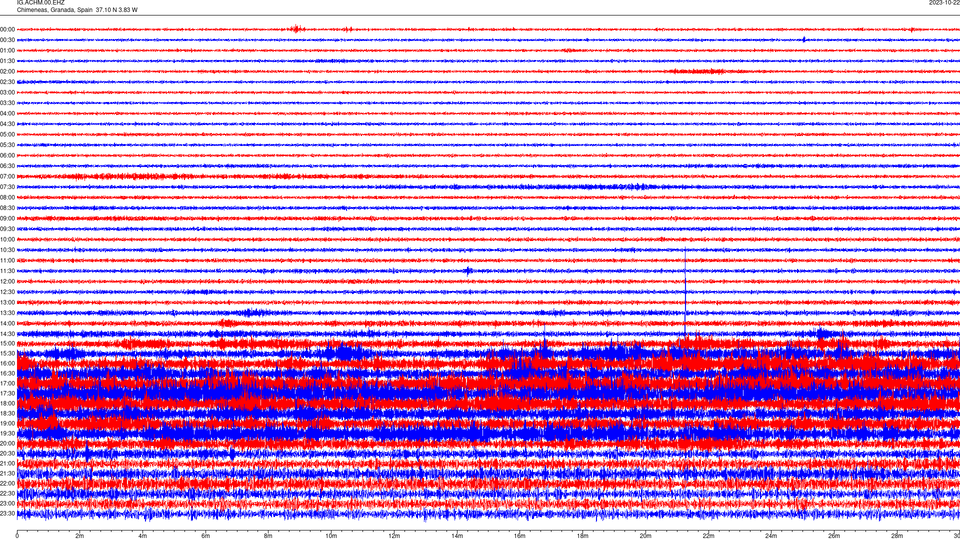
Task: Select the 01:30 trace time label
Action: click(x=7, y=61)
